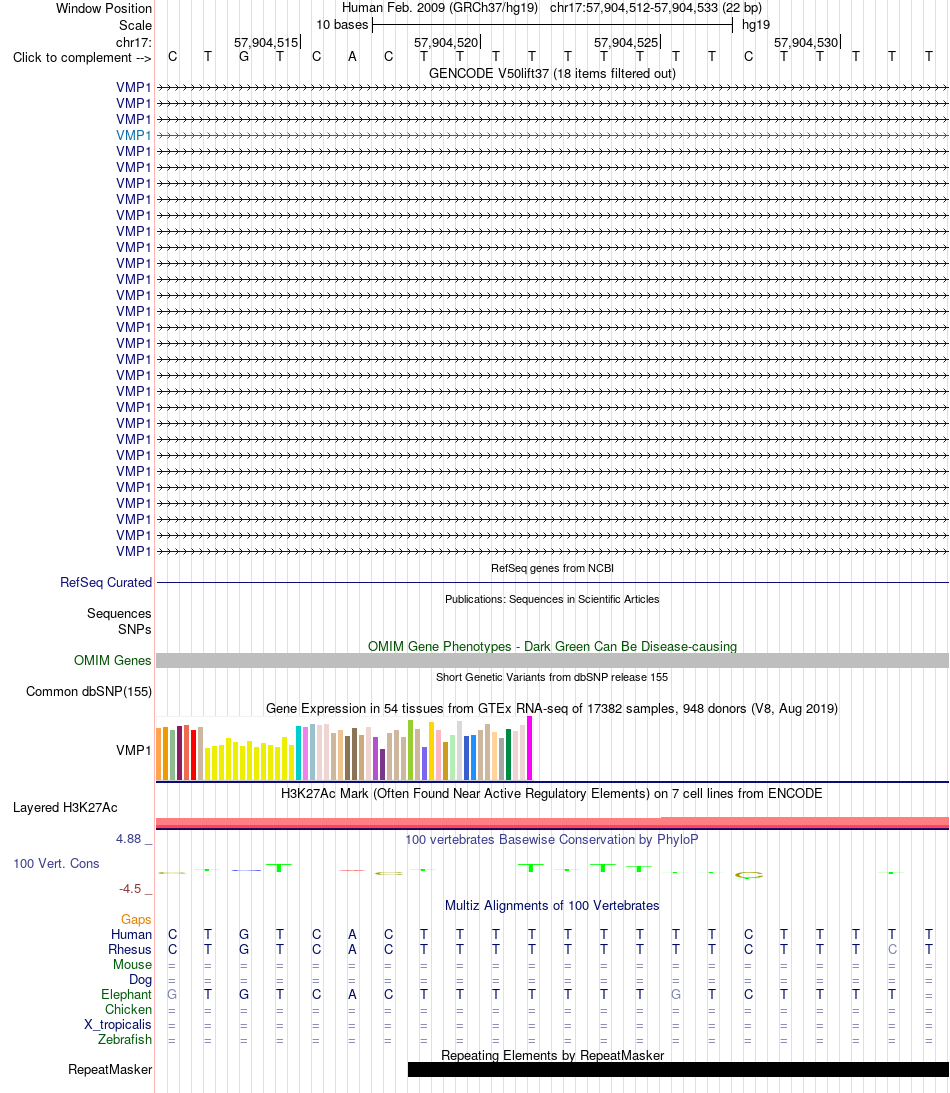Click the gray OMIM Genes bar
The width and height of the screenshot is (950, 1093).
click(552, 661)
